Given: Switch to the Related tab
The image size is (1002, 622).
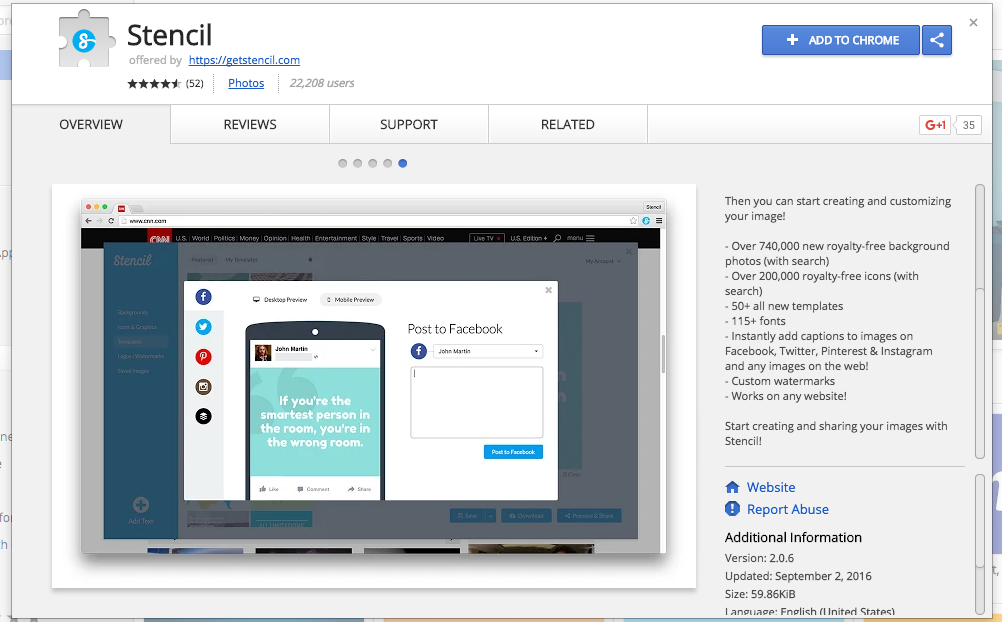Looking at the screenshot, I should (x=567, y=125).
